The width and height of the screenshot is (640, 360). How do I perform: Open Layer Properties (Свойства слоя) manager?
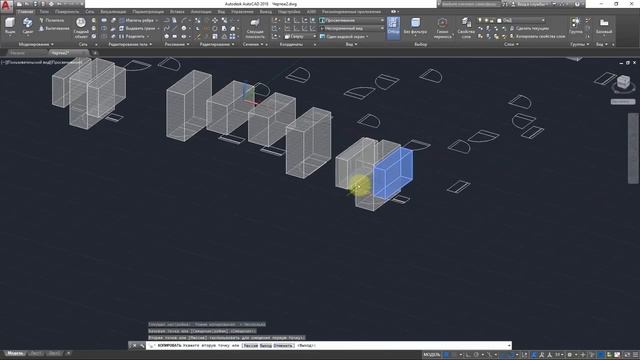click(x=466, y=28)
